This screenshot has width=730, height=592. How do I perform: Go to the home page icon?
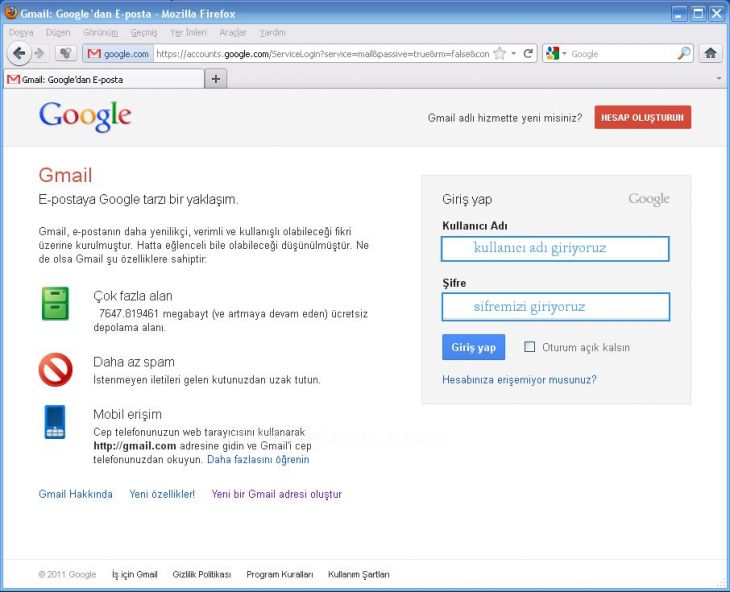coord(710,54)
